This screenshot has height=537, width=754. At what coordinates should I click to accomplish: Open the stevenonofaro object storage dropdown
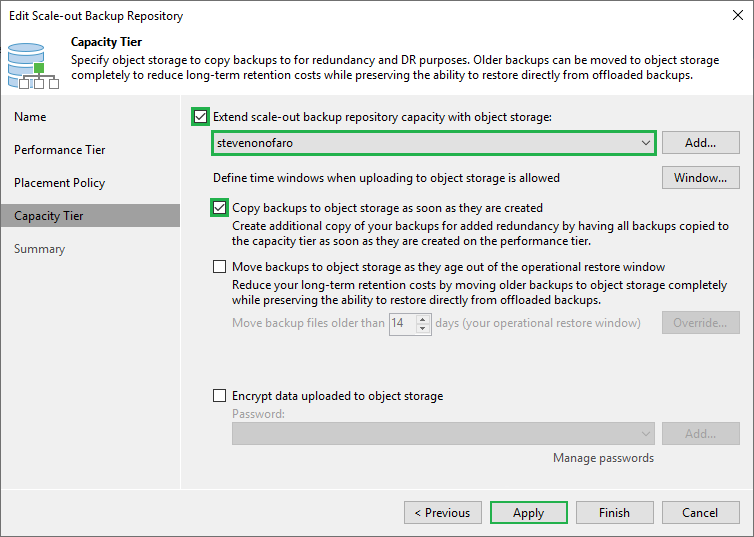coord(645,143)
